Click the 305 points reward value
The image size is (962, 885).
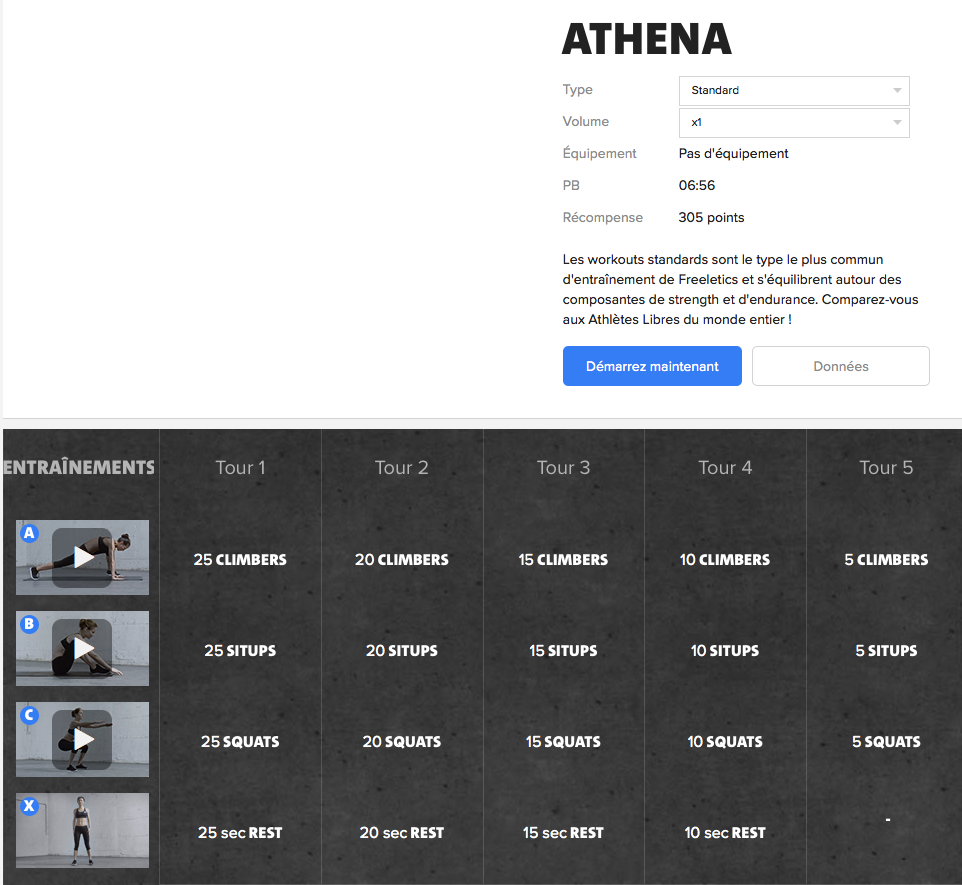pyautogui.click(x=711, y=217)
